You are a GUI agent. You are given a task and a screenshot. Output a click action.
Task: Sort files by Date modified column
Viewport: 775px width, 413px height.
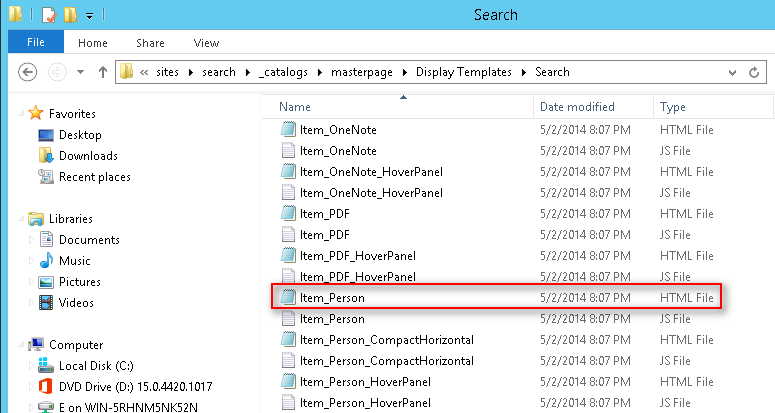point(593,107)
